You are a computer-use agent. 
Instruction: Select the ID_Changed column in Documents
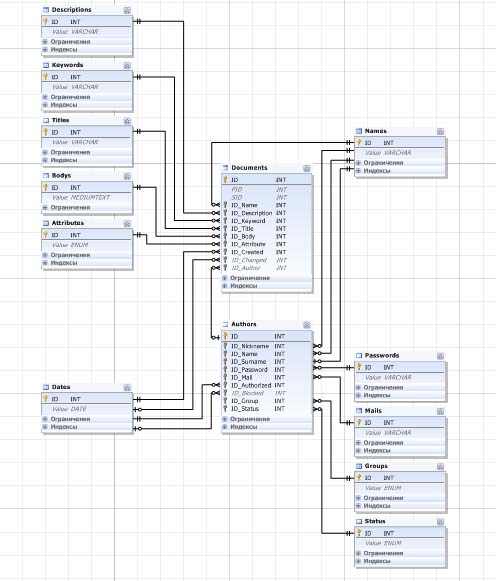(267, 260)
